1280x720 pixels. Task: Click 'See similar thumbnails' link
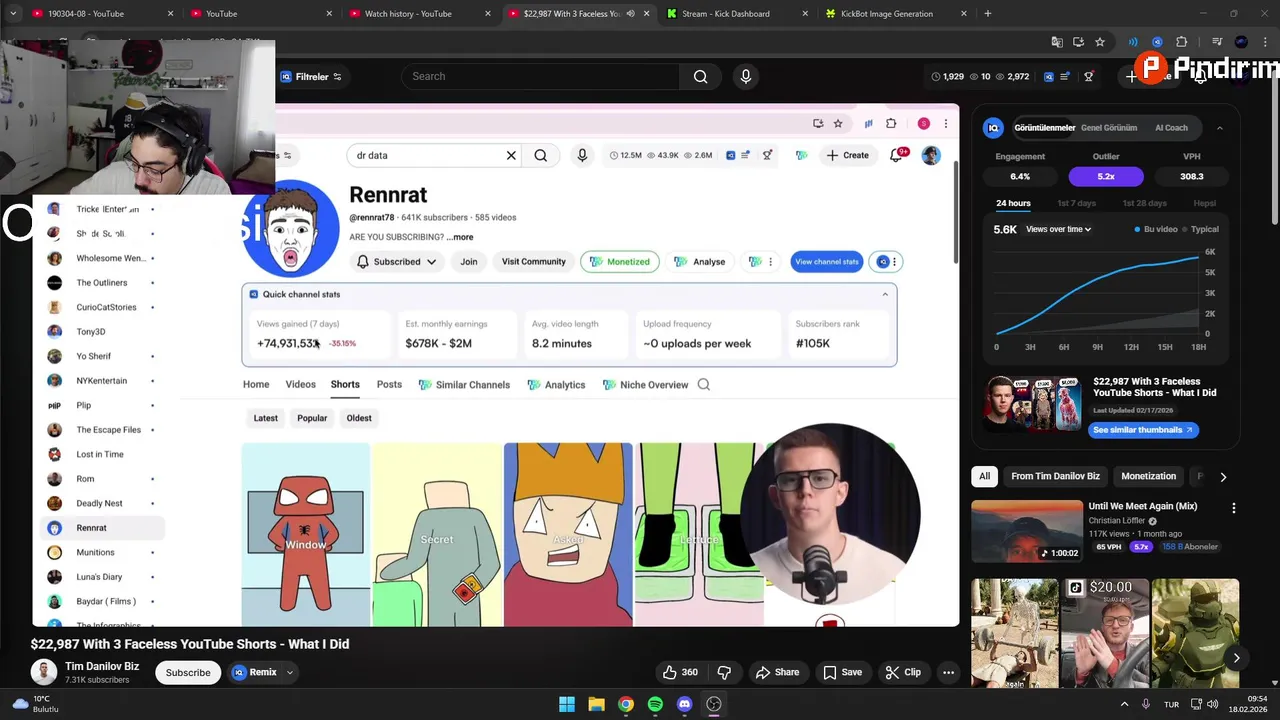pyautogui.click(x=1143, y=430)
